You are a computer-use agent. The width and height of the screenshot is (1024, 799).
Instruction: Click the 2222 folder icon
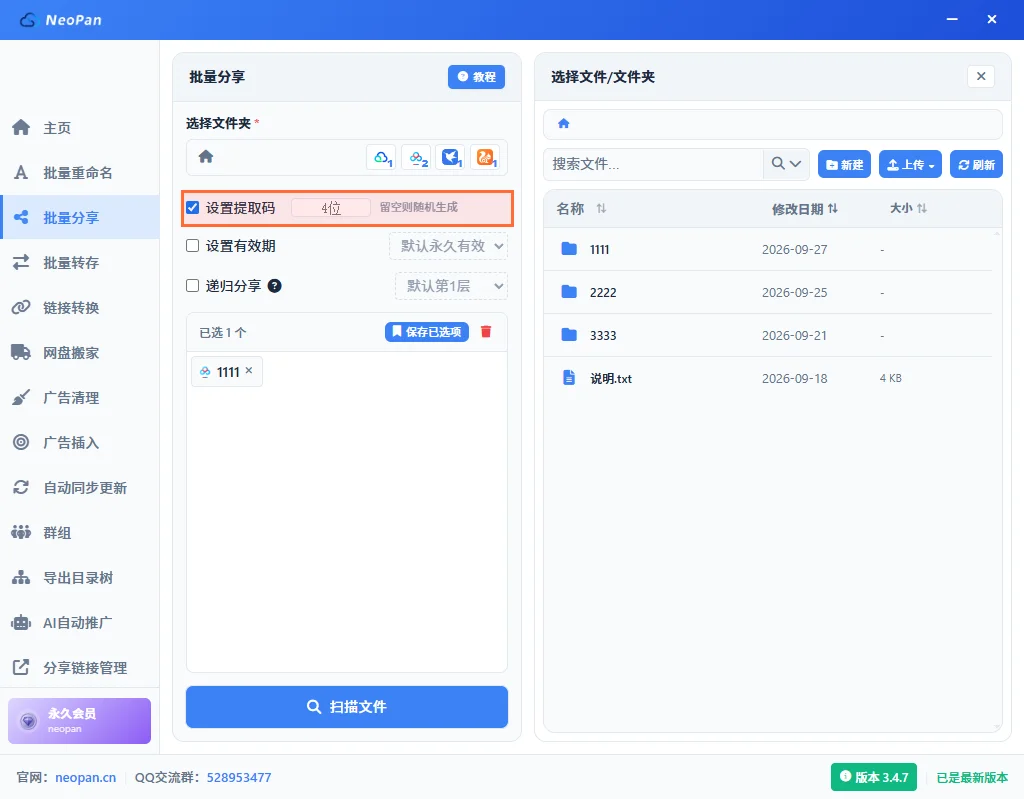pos(569,291)
